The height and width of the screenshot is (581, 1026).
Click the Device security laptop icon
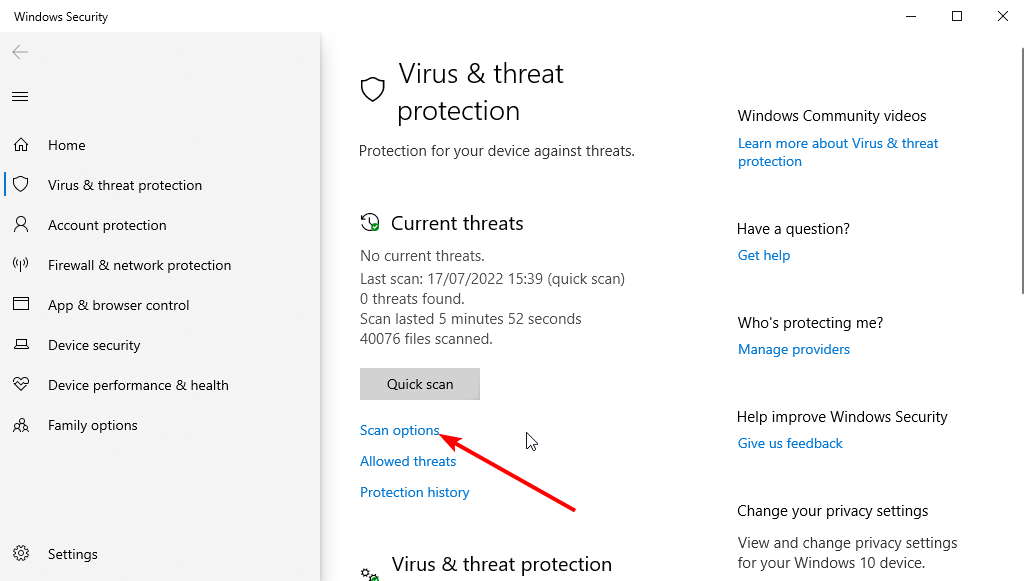pyautogui.click(x=21, y=344)
